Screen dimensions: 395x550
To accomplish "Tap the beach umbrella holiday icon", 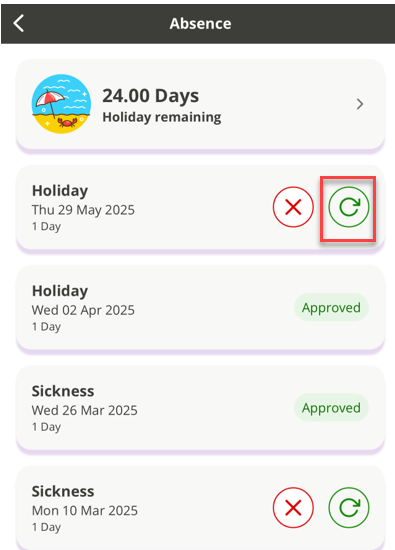I will tap(61, 104).
